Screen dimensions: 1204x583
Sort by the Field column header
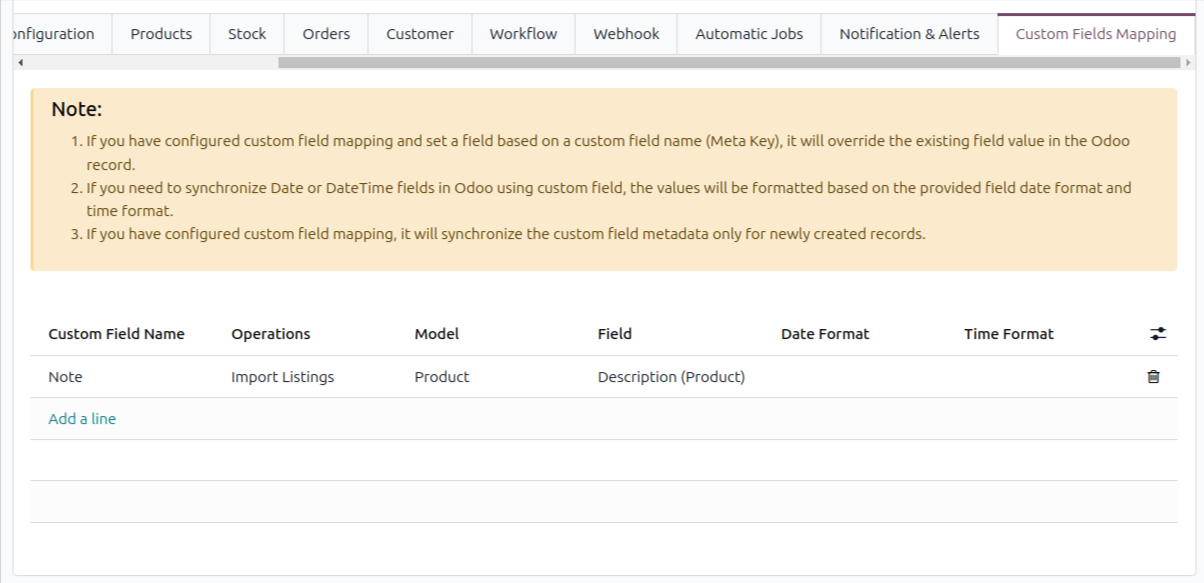click(615, 334)
